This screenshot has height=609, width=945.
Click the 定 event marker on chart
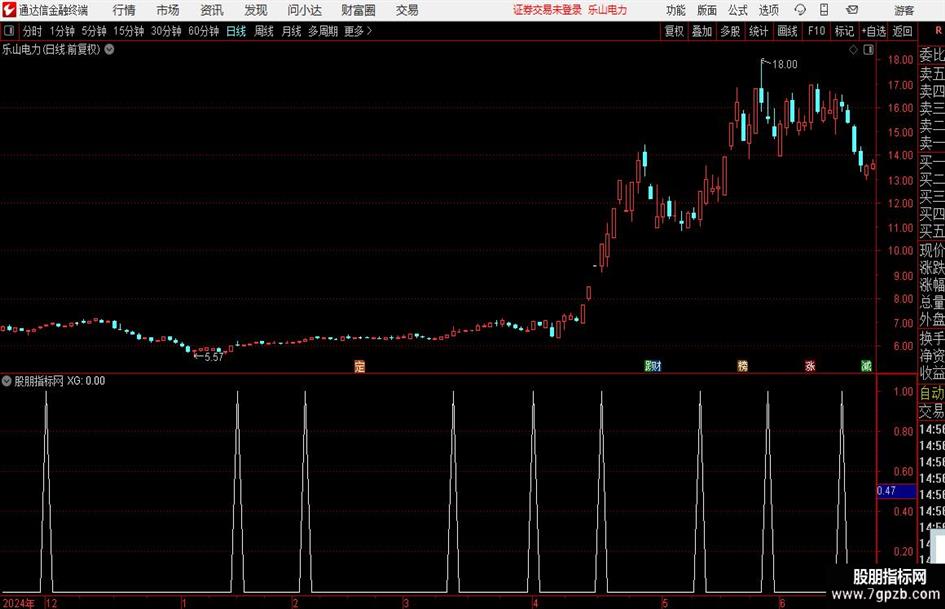click(x=360, y=366)
